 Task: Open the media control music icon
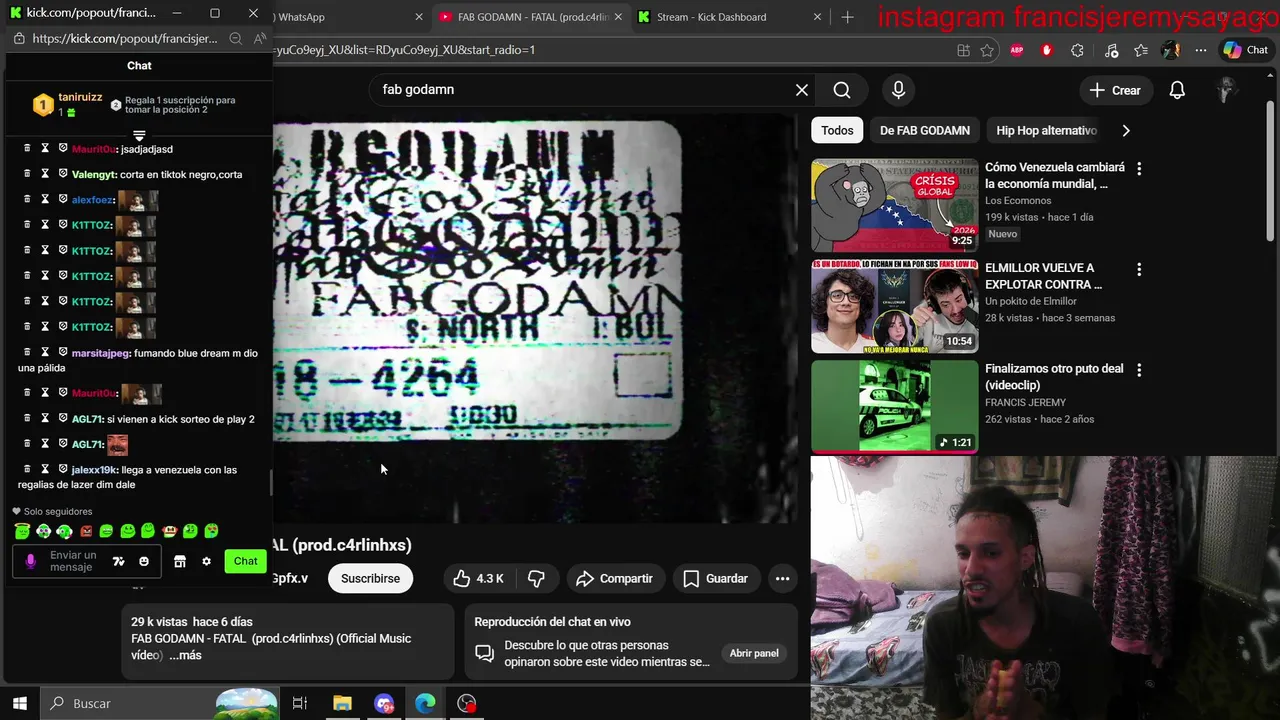click(x=1111, y=50)
